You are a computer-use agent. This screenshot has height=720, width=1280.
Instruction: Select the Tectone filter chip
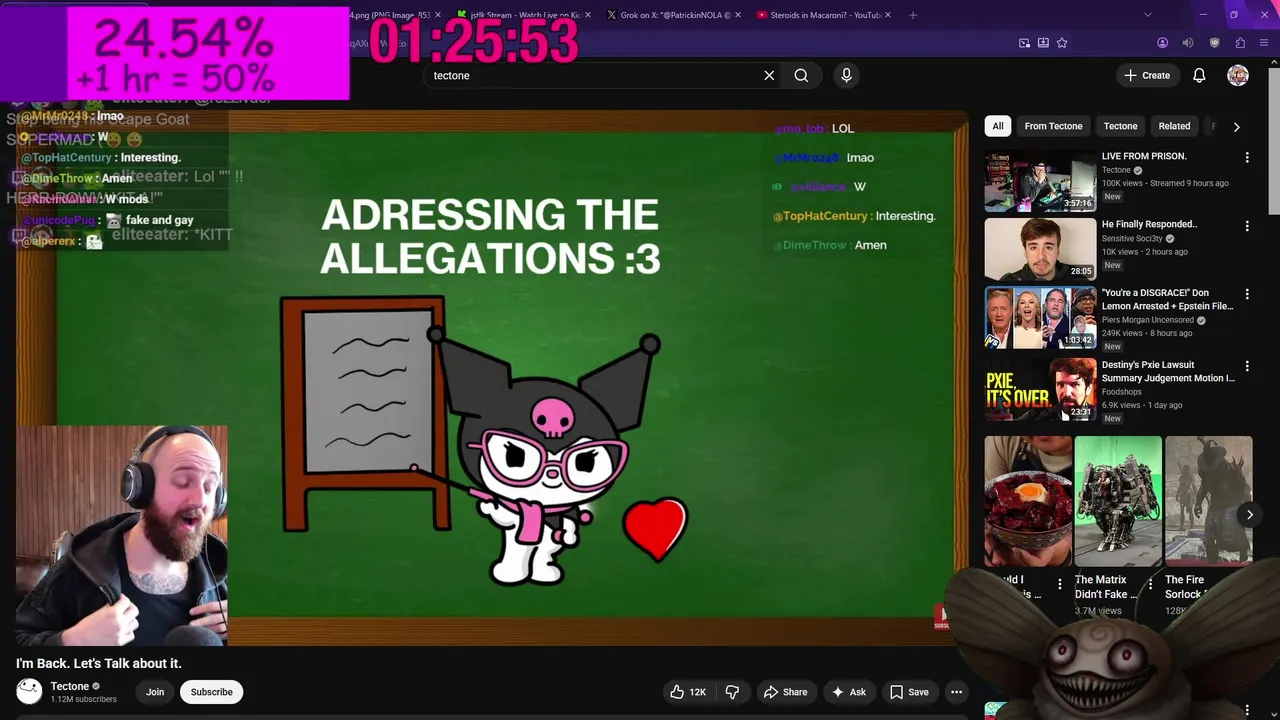pos(1120,126)
